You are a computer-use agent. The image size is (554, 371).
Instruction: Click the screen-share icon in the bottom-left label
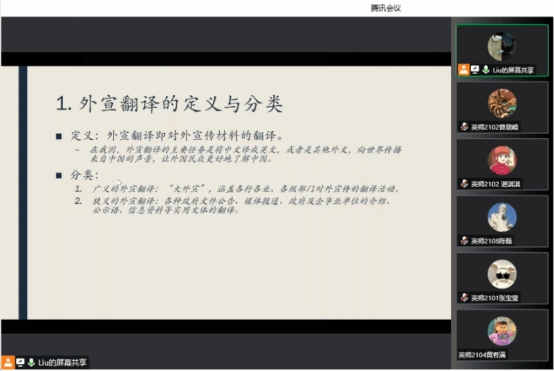point(20,362)
